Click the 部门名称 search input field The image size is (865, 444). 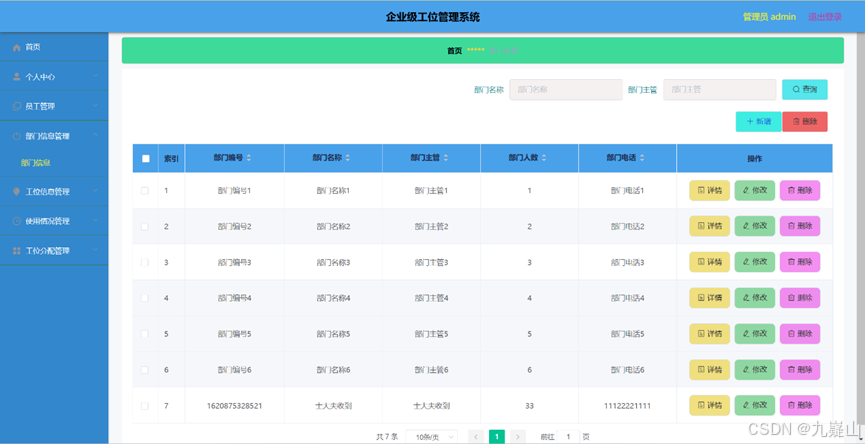click(x=566, y=89)
